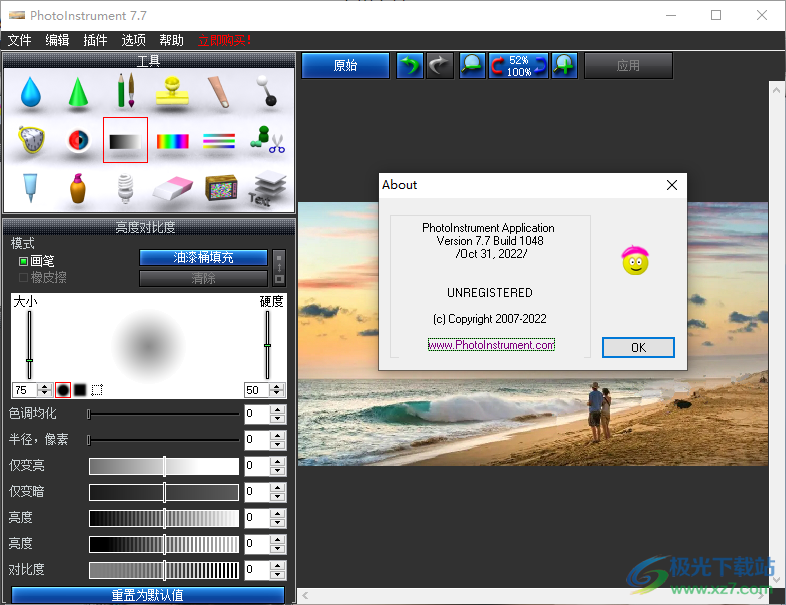Image resolution: width=786 pixels, height=605 pixels.
Task: Adjust the 仅变亮 gradient slider
Action: point(164,466)
